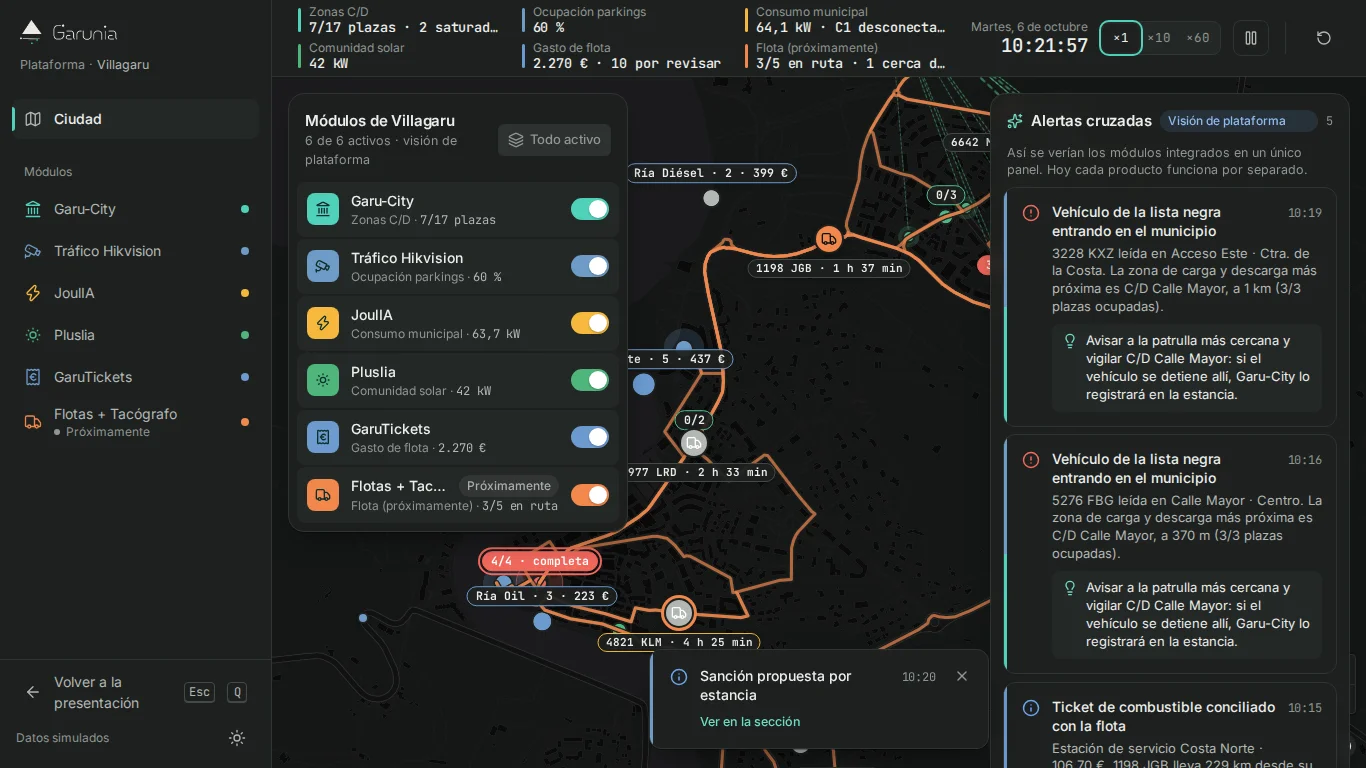Open the Ticket de combustible conciliado alert

coord(1170,726)
